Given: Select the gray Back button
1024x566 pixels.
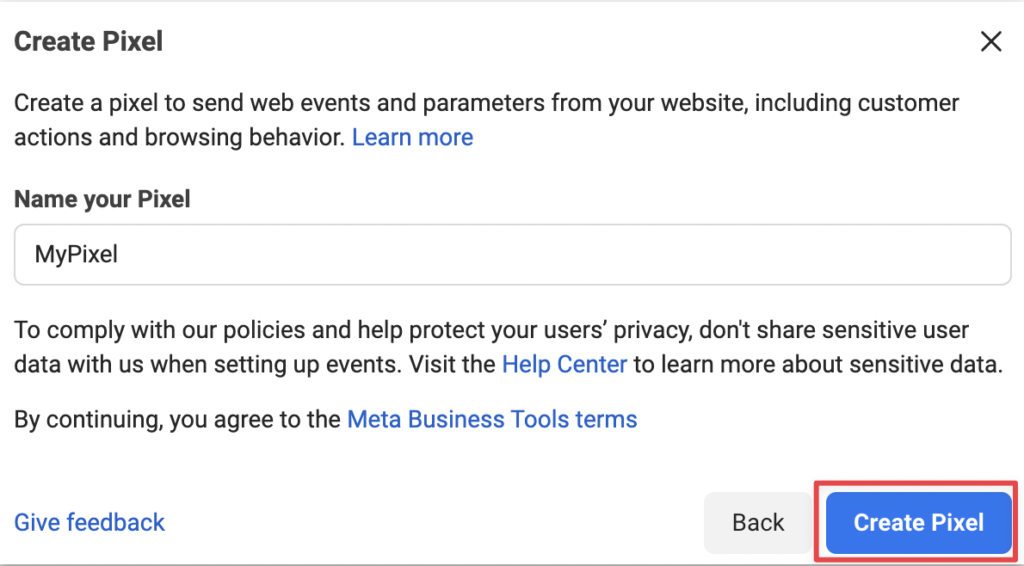Looking at the screenshot, I should [758, 522].
